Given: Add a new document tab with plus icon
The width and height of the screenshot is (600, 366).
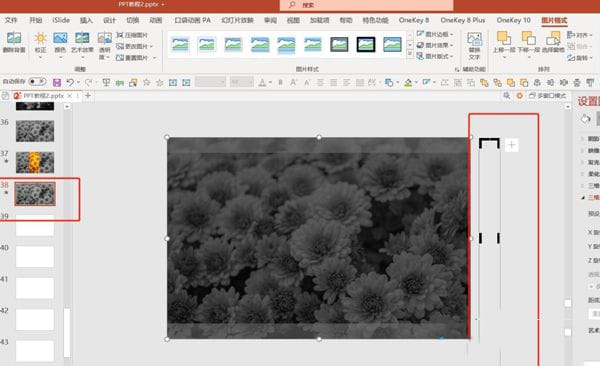Looking at the screenshot, I should tap(88, 95).
